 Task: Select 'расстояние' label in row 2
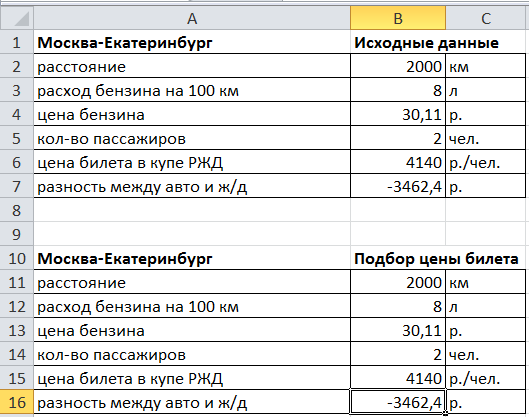click(x=81, y=67)
